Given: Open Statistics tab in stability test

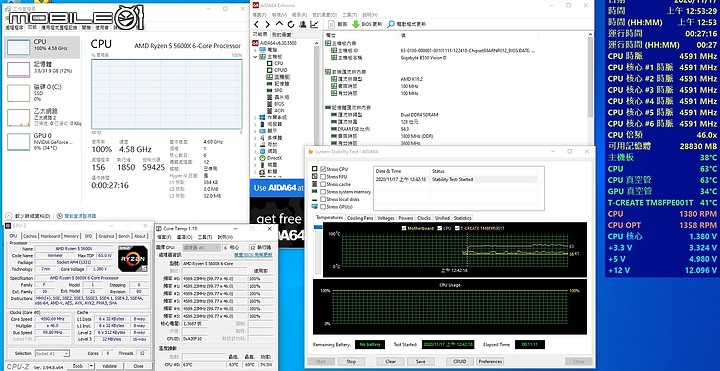Looking at the screenshot, I should tap(462, 218).
